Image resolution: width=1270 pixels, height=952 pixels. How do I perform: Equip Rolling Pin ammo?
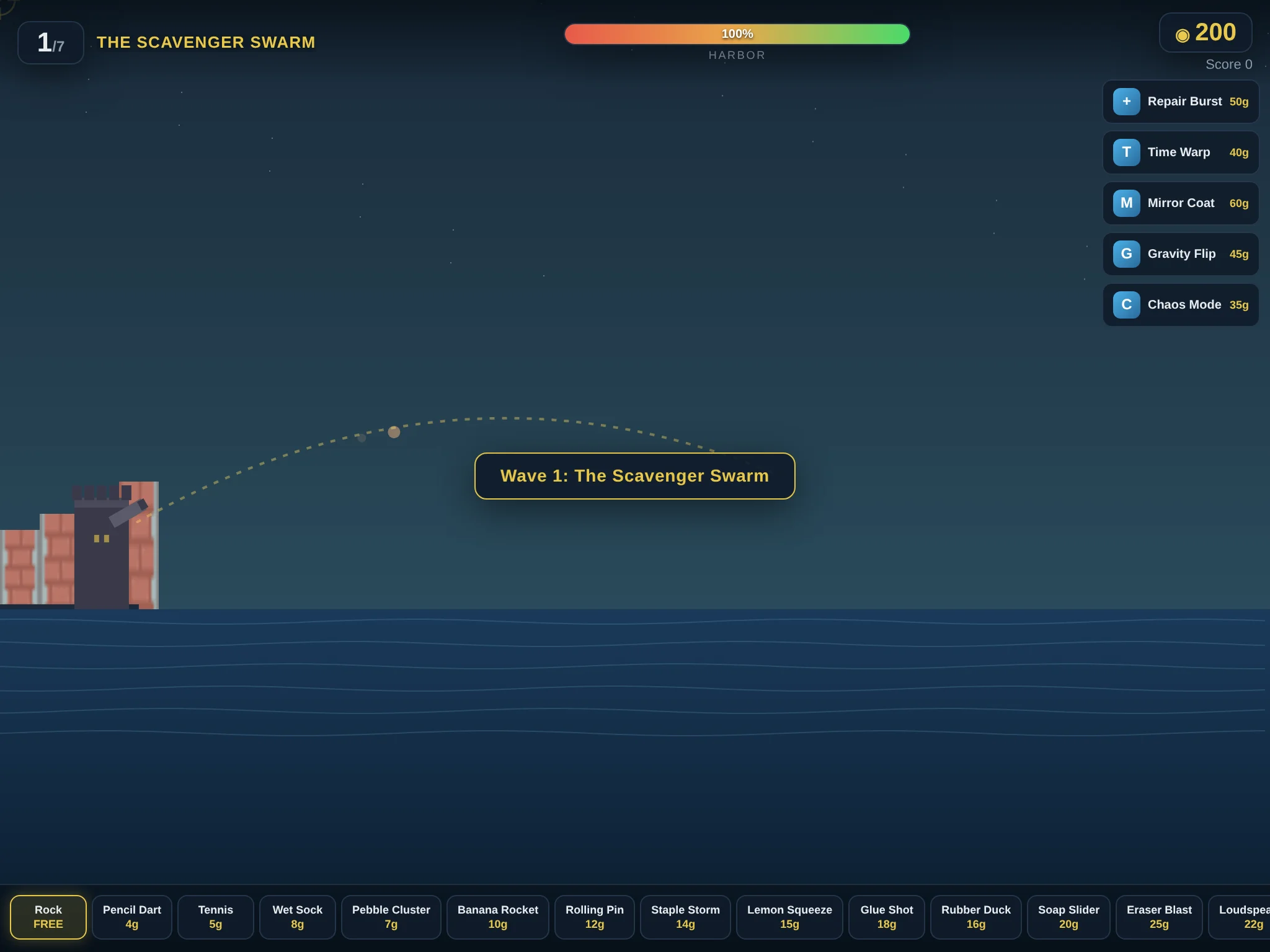(595, 917)
